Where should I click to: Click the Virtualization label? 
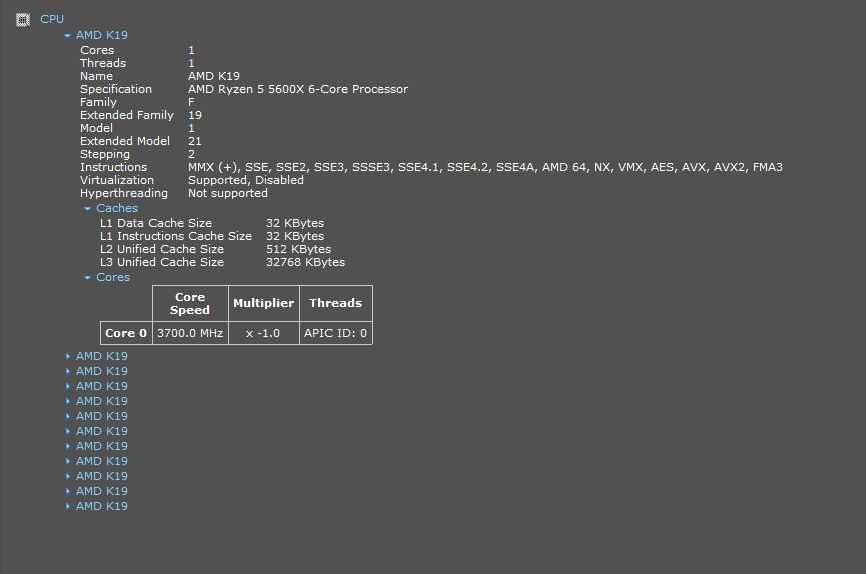click(x=117, y=180)
